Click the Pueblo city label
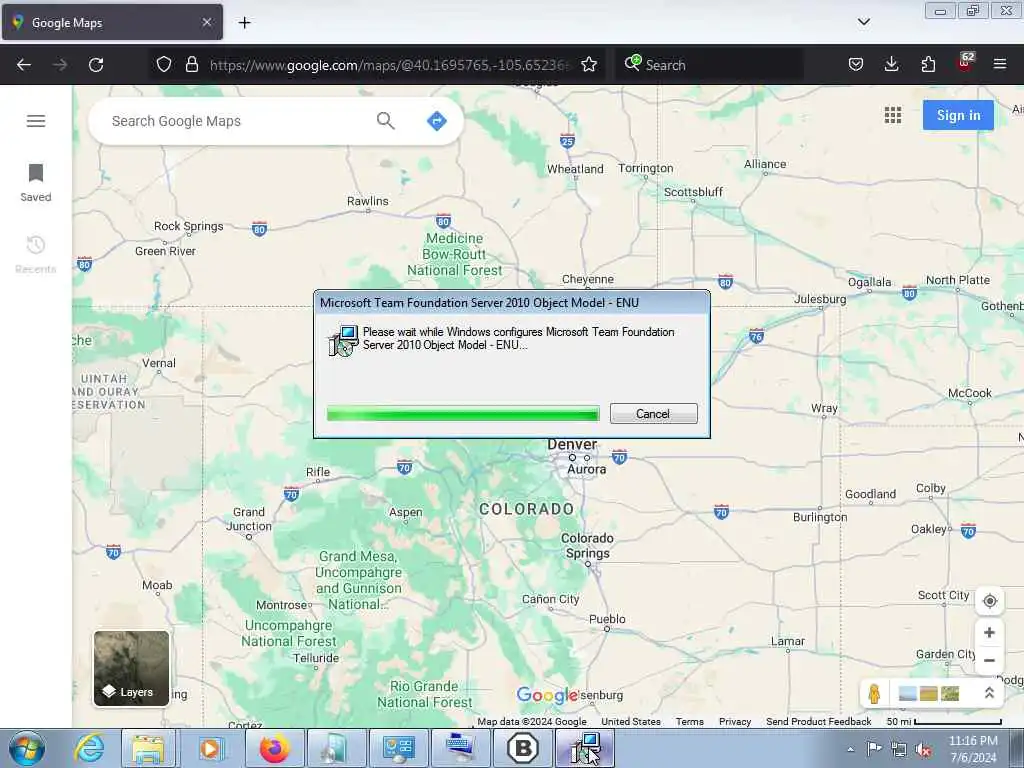Viewport: 1024px width, 768px height. pyautogui.click(x=607, y=618)
